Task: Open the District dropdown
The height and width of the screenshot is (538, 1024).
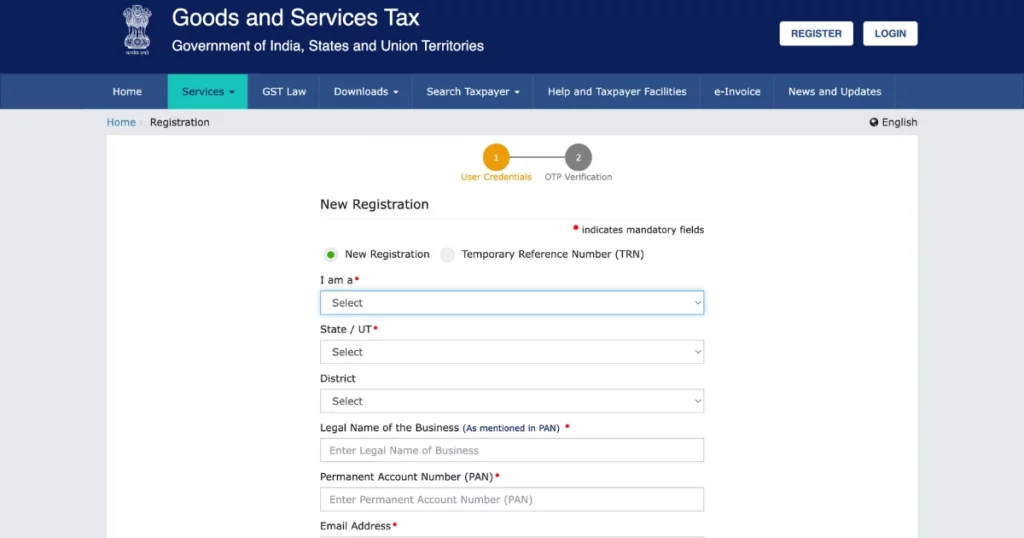Action: click(x=512, y=401)
